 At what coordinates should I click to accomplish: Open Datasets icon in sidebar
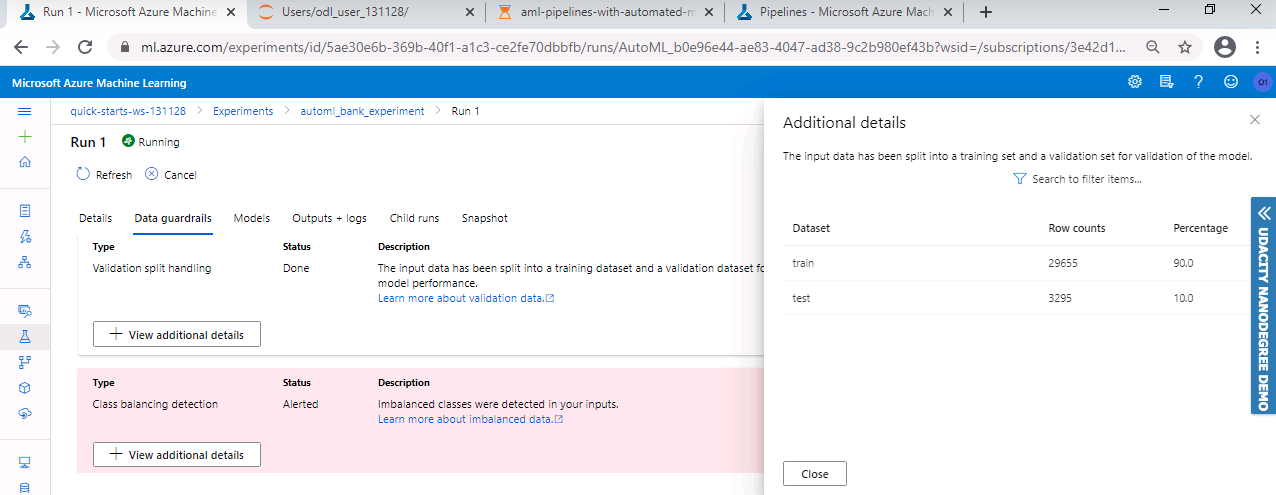point(25,311)
